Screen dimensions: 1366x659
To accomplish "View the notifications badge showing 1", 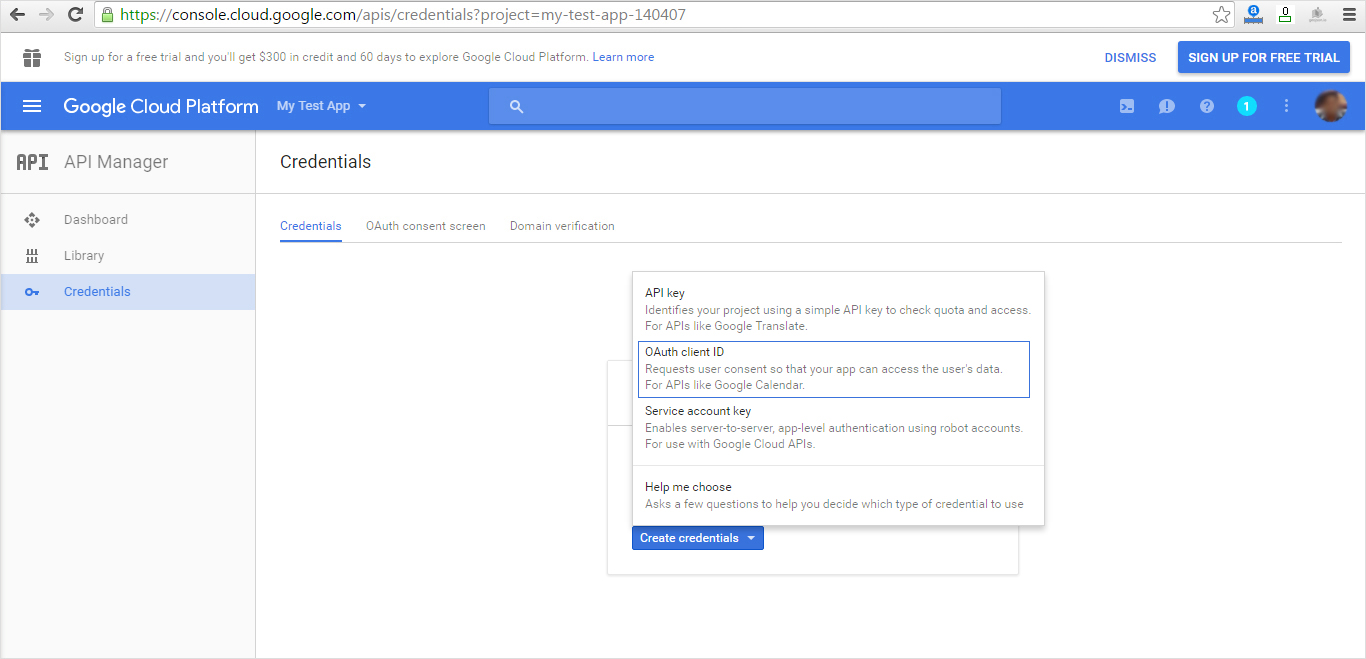I will click(1247, 106).
